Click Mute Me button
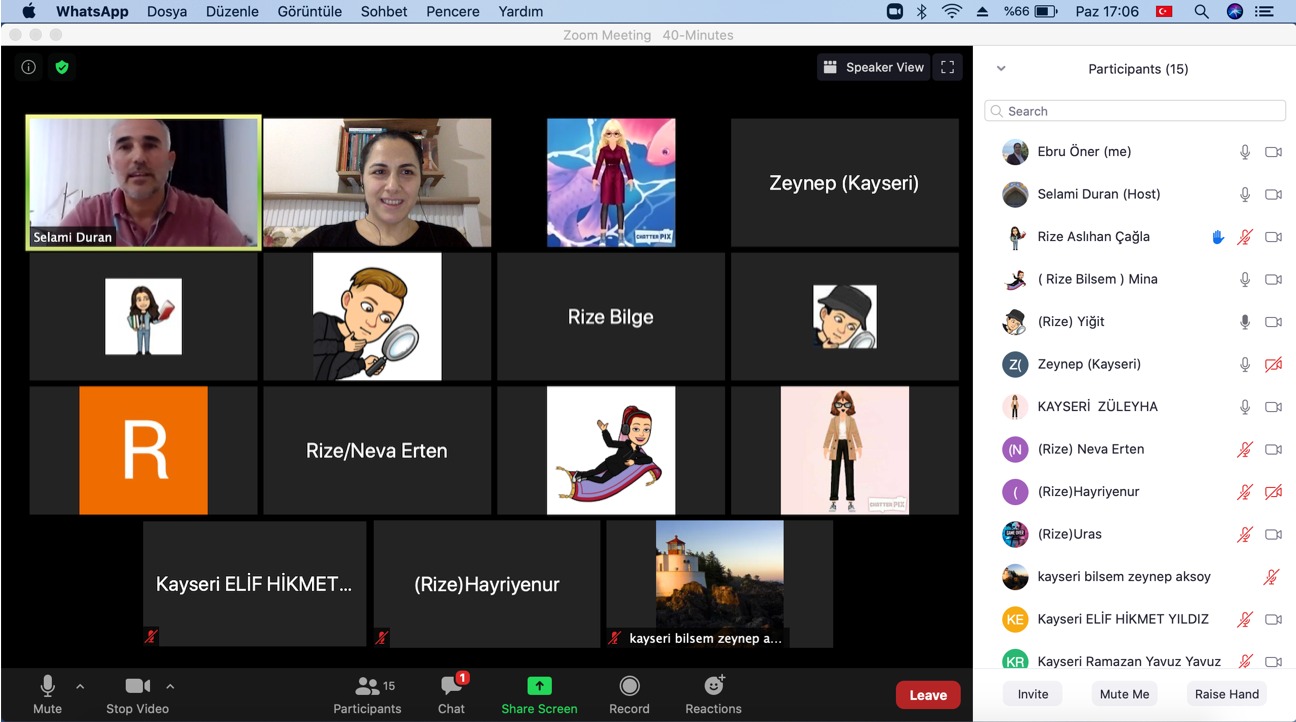This screenshot has height=722, width=1296. (1125, 694)
